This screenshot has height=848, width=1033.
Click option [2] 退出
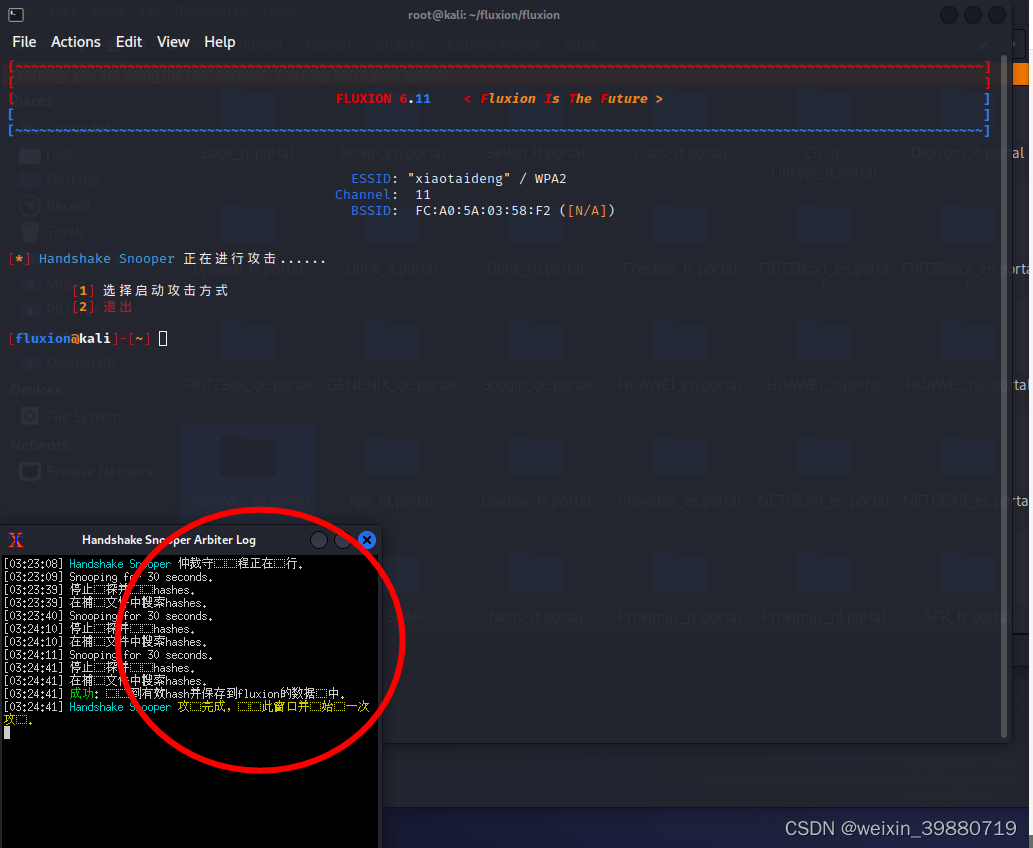point(103,306)
